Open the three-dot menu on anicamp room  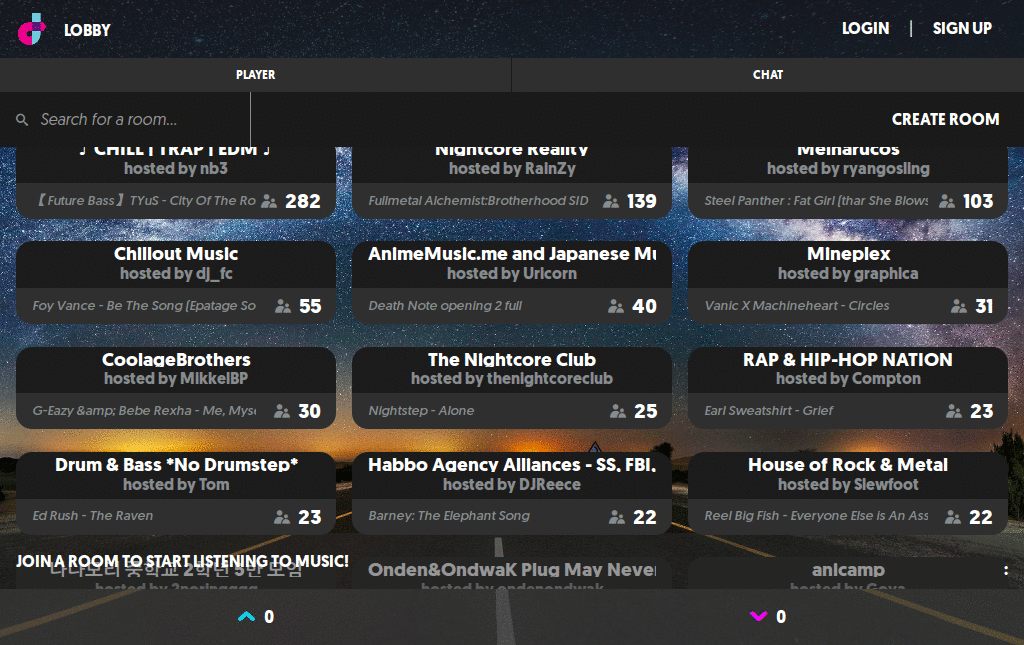pos(1005,571)
